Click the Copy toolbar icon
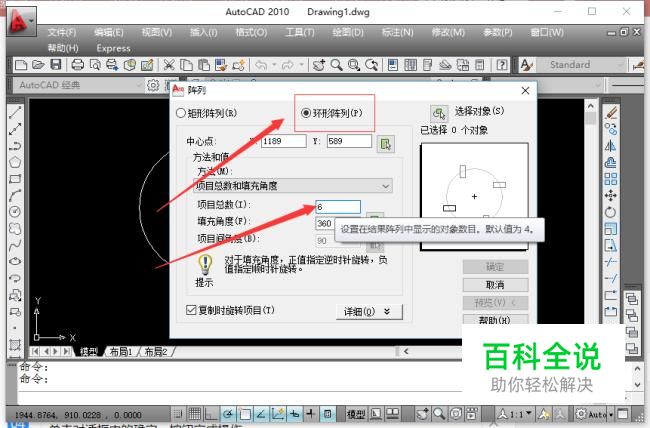The image size is (650, 428). coord(187,65)
